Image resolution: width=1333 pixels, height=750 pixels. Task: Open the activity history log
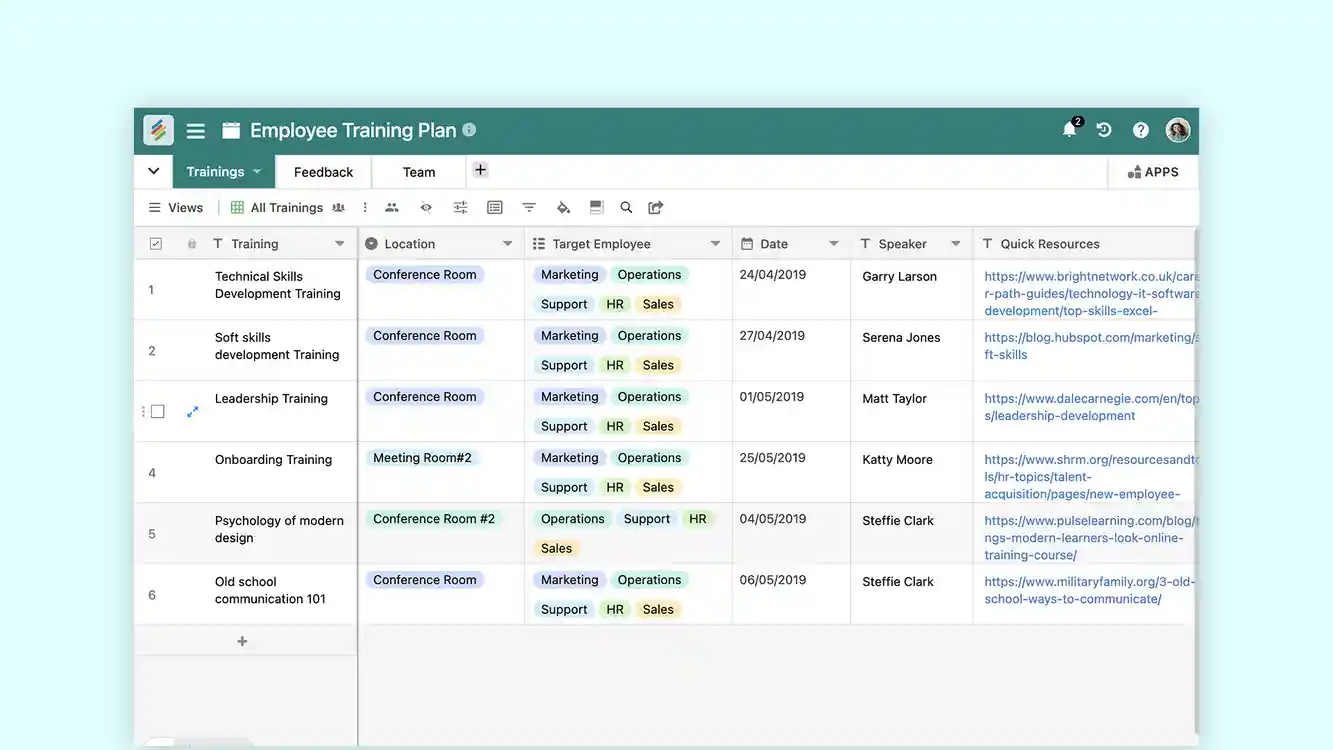[x=1103, y=129]
